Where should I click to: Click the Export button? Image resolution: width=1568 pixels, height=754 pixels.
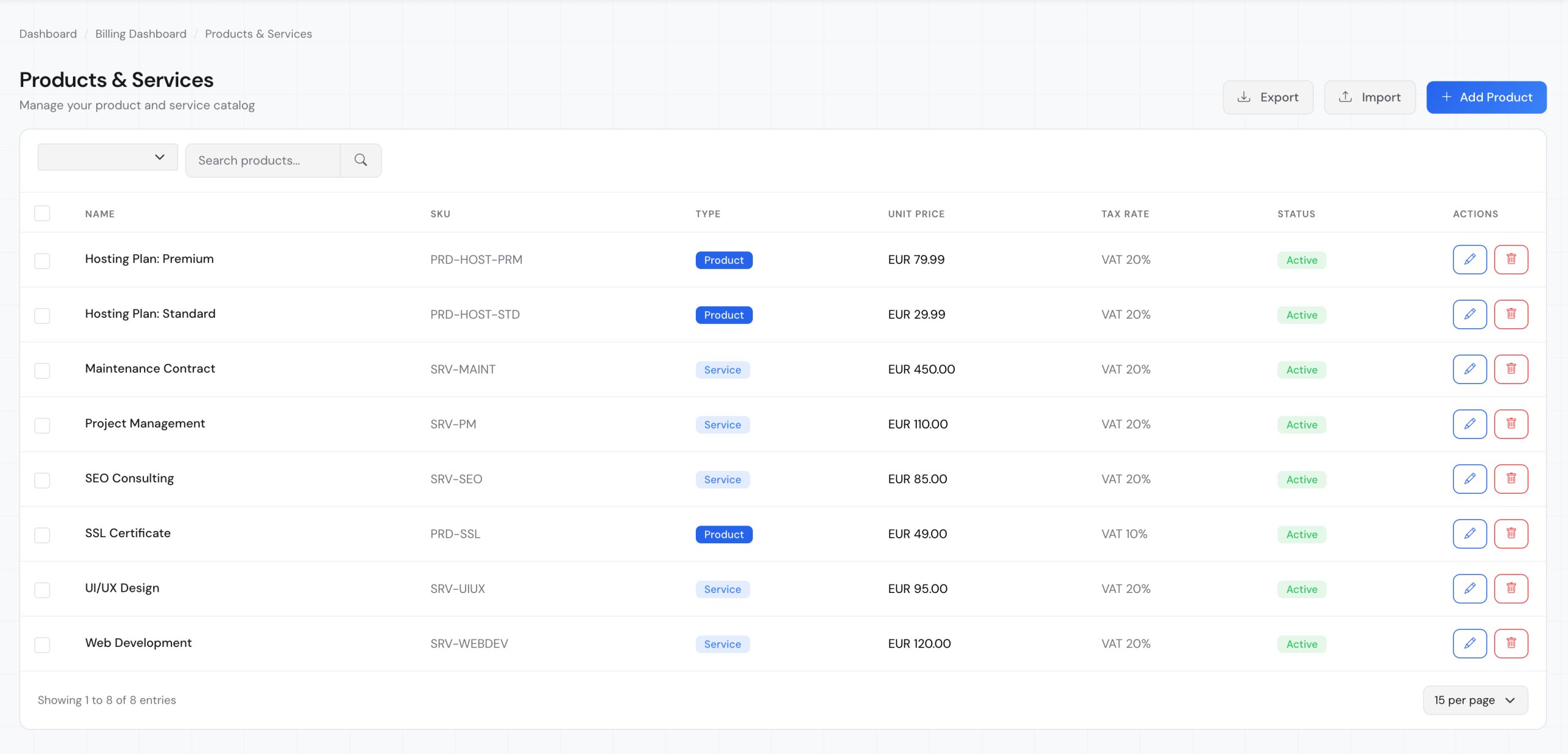coord(1268,97)
